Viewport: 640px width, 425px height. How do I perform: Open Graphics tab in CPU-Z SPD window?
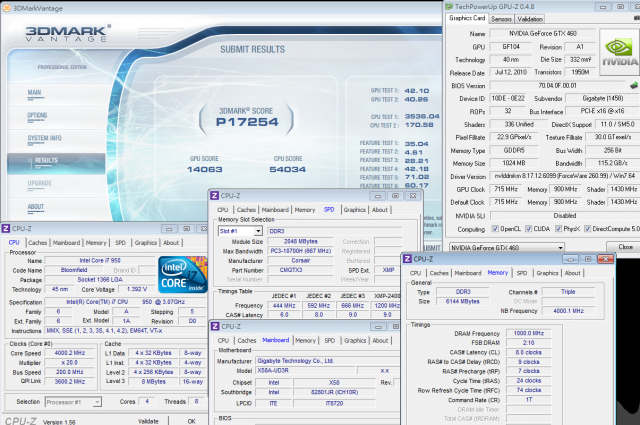tap(354, 210)
